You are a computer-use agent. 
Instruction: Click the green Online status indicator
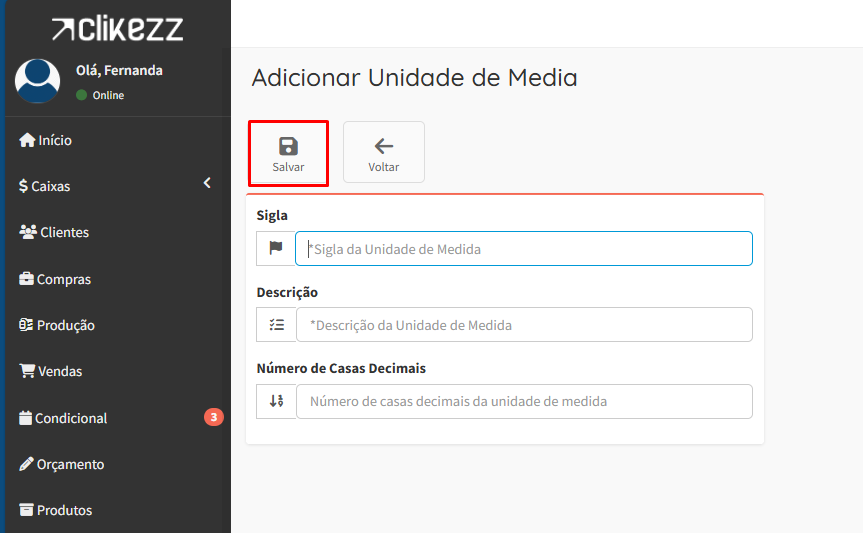(x=82, y=95)
